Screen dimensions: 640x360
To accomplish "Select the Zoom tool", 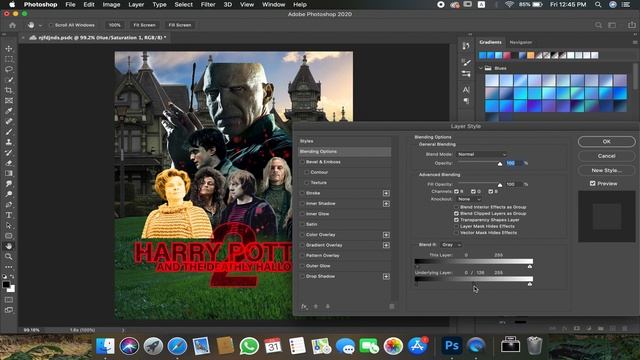I will [9, 257].
